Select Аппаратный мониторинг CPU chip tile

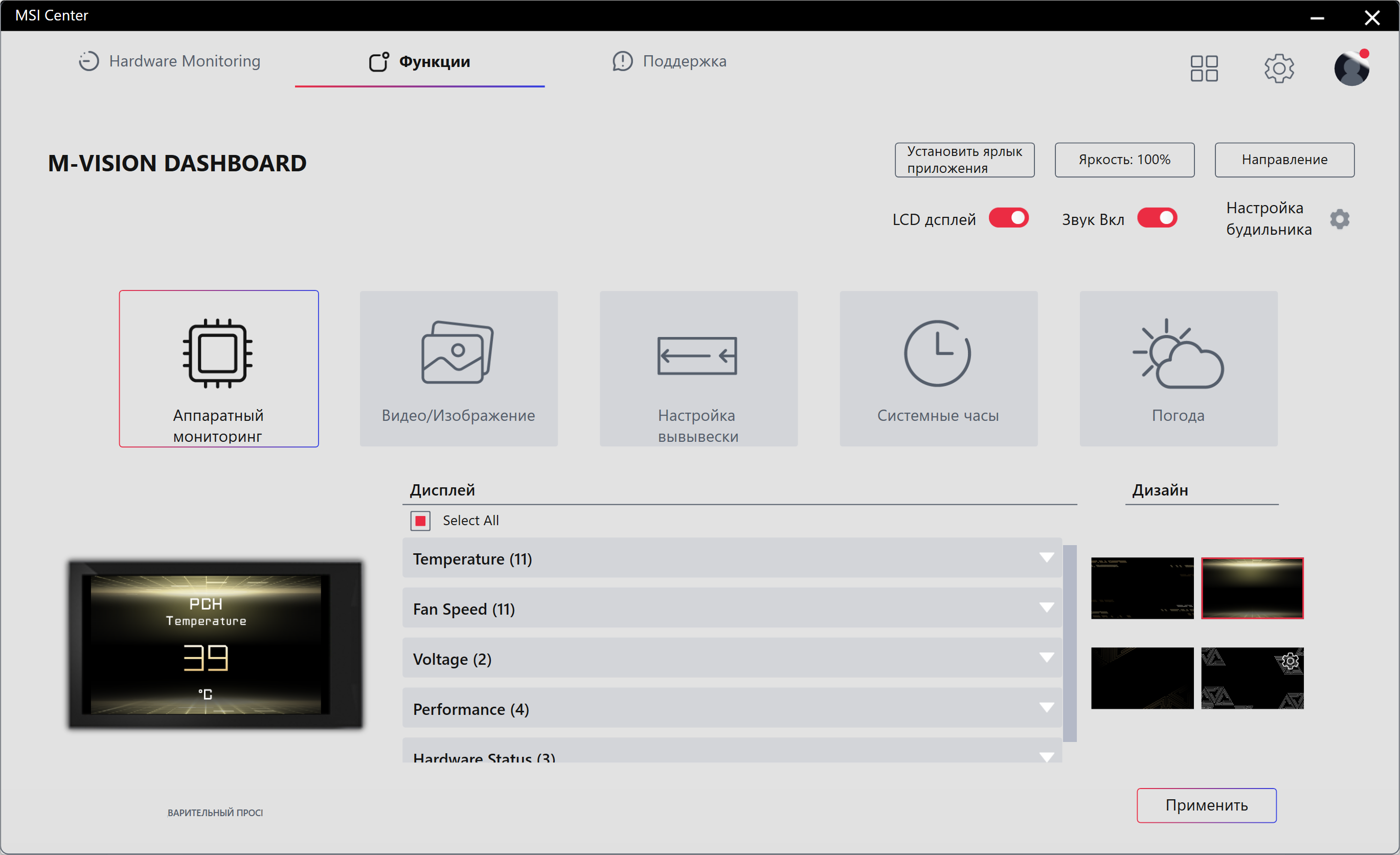tap(218, 369)
